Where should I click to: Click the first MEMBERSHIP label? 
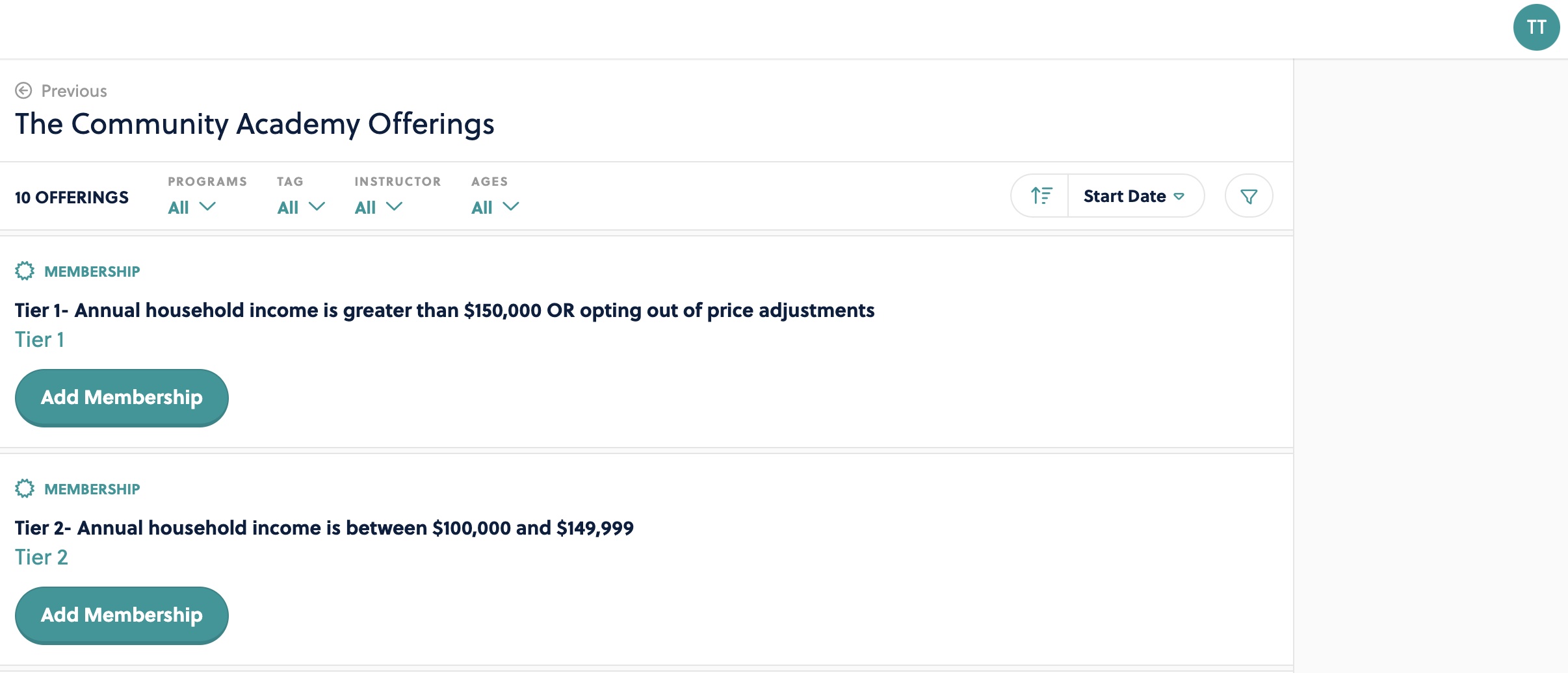tap(92, 272)
